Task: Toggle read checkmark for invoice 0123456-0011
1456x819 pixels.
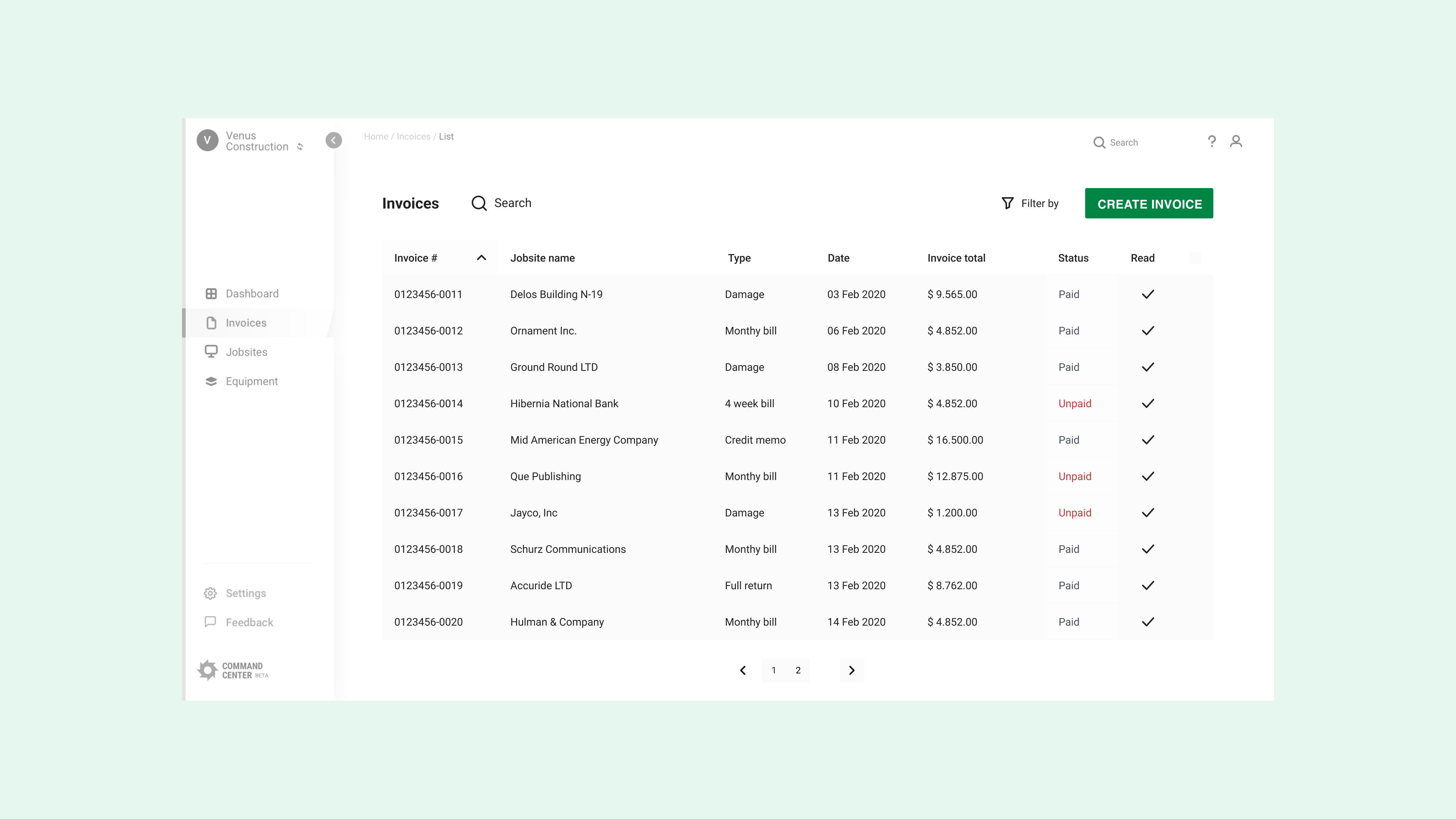Action: click(x=1147, y=295)
